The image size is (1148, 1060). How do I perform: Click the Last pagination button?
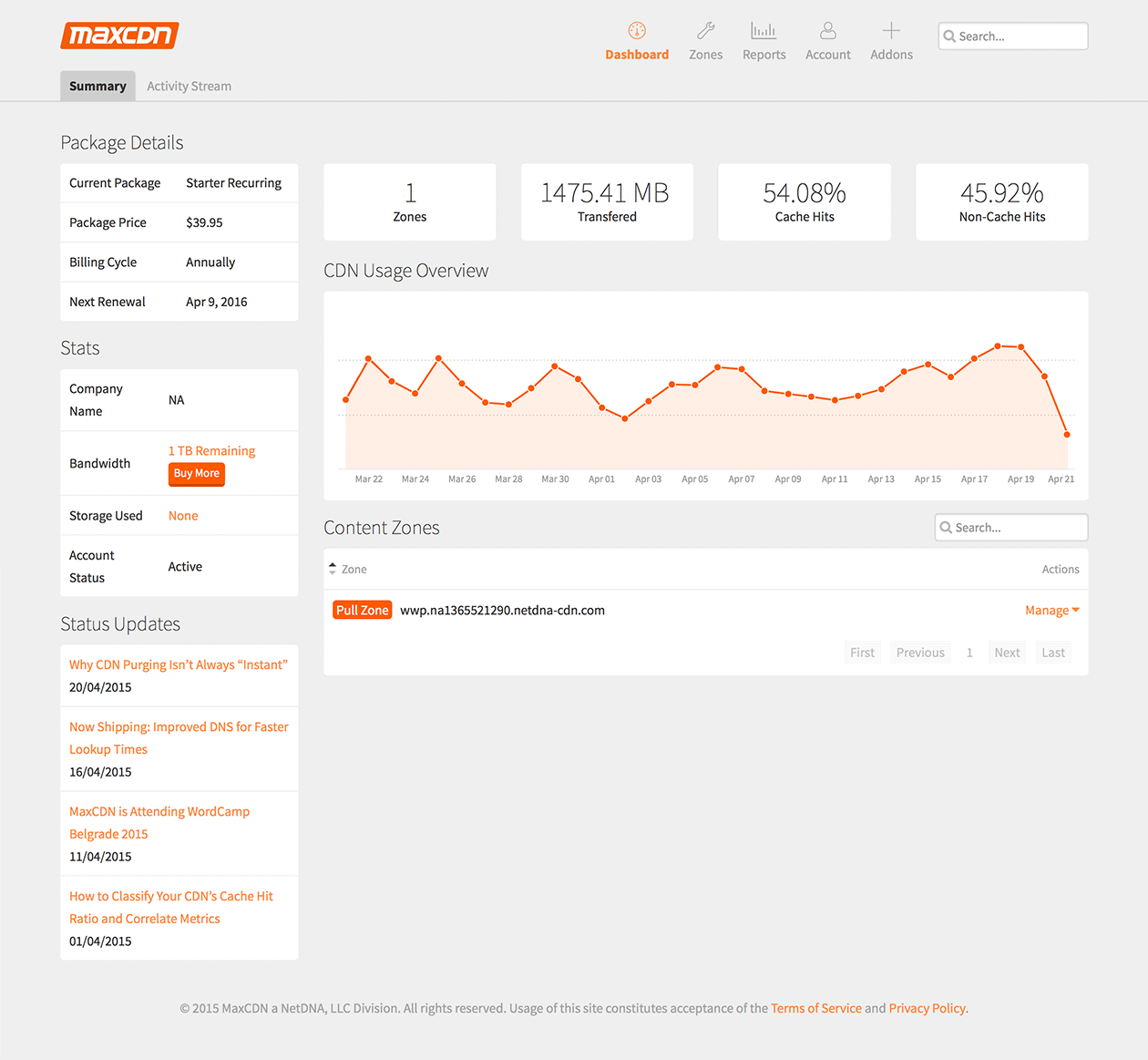coord(1053,653)
